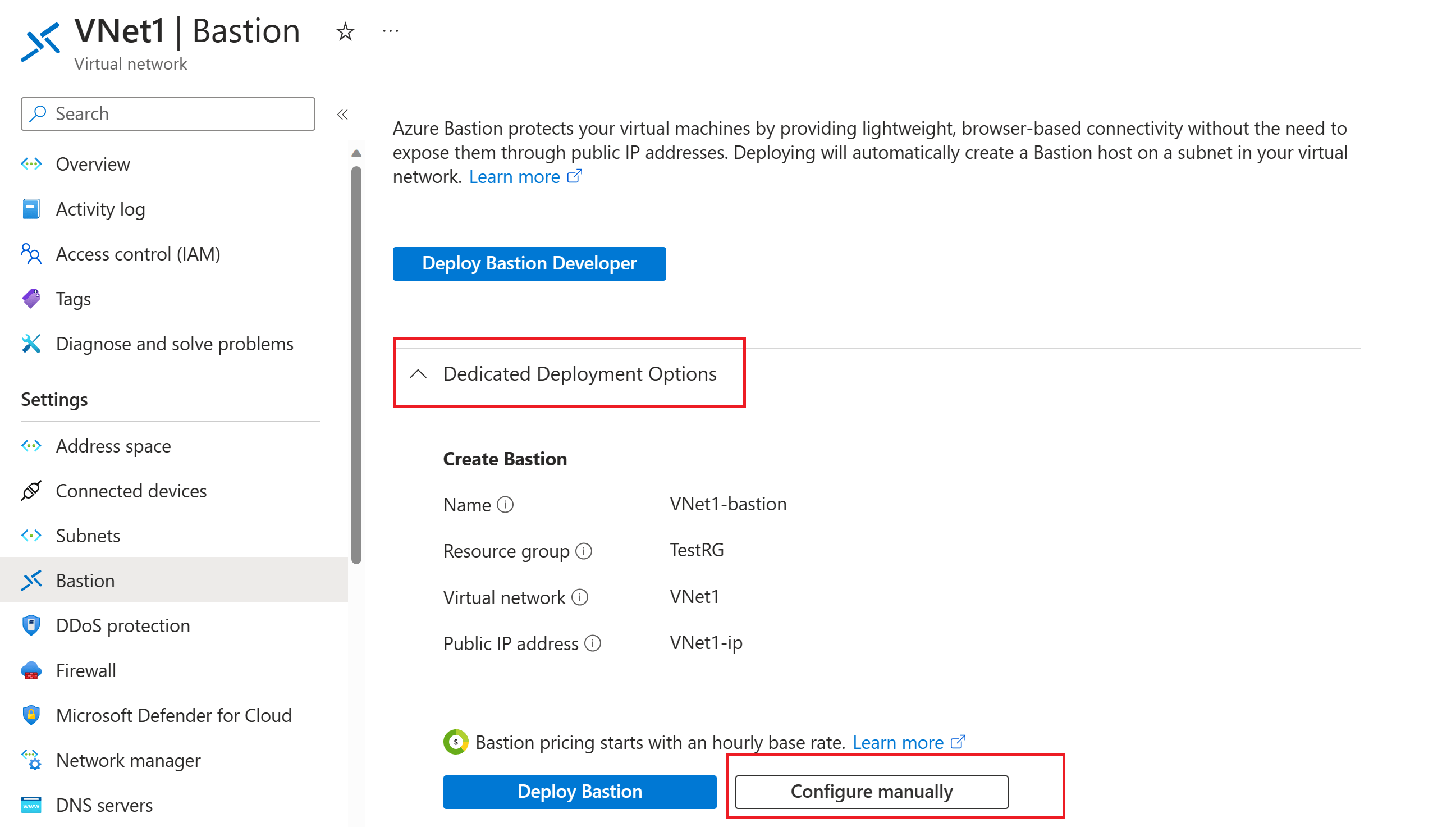Click inside the sidebar Search field
1456x827 pixels.
(x=167, y=113)
